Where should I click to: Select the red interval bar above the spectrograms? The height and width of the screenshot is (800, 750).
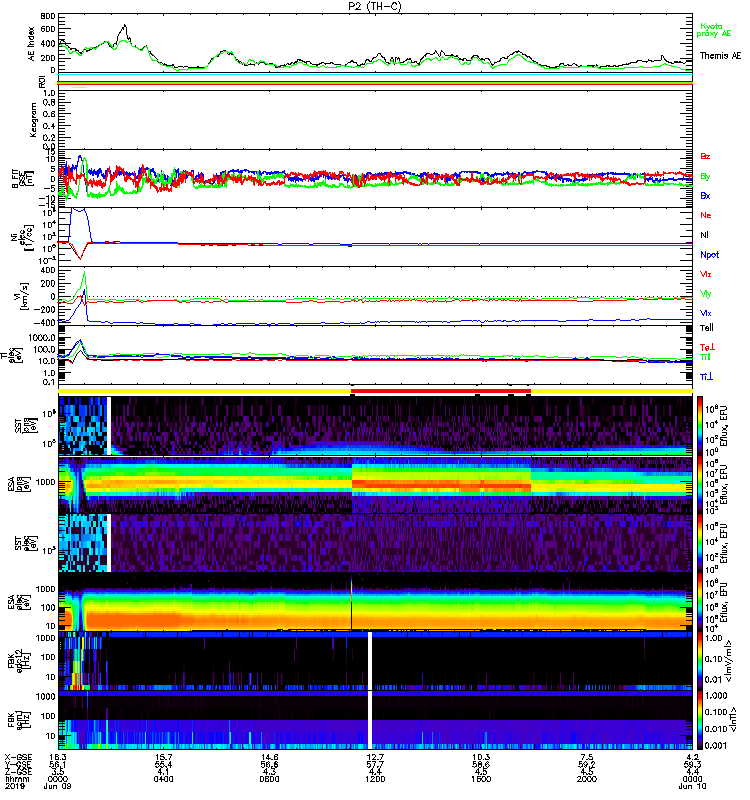pyautogui.click(x=440, y=393)
